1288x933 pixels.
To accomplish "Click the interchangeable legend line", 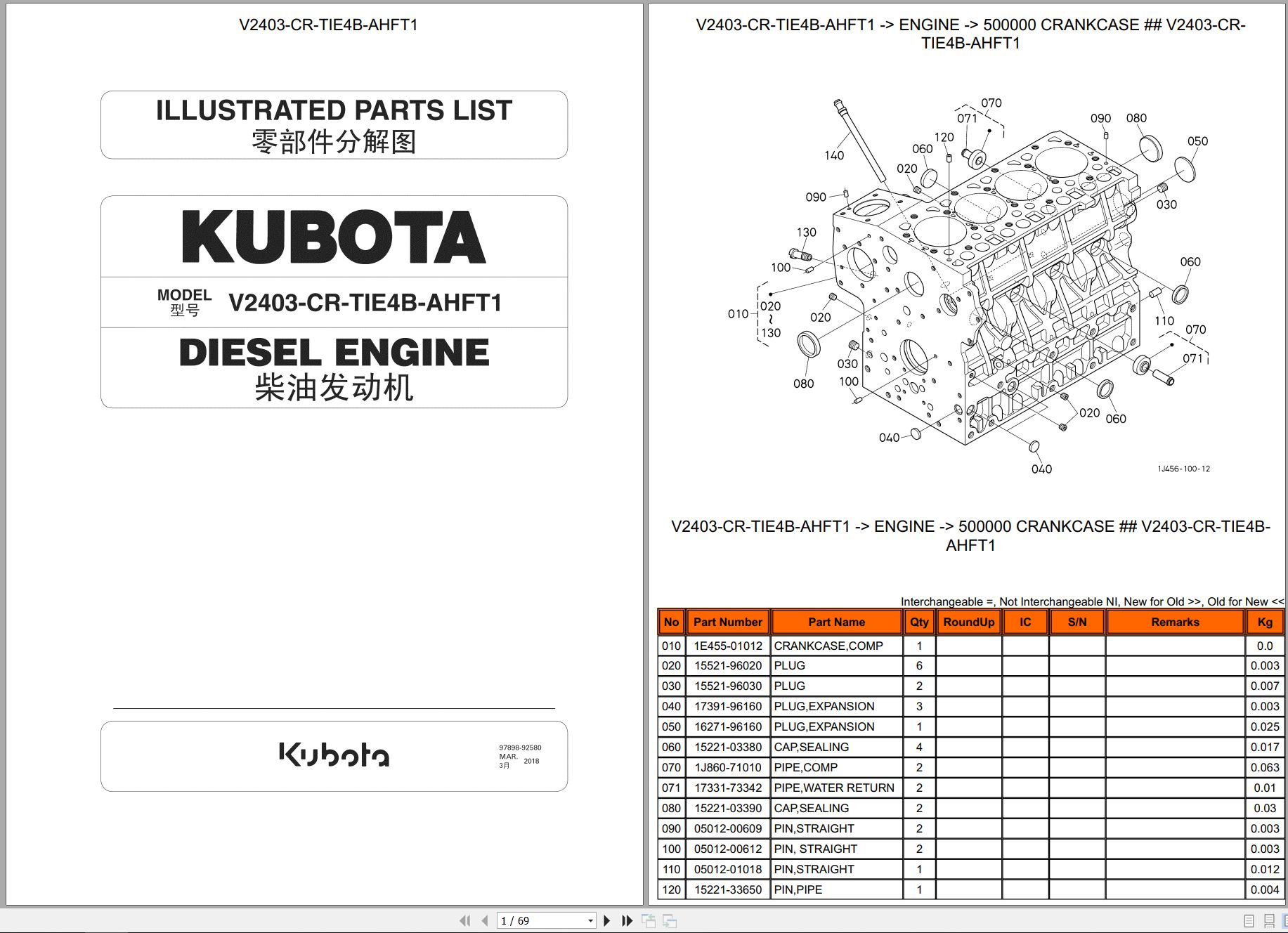I will pyautogui.click(x=1092, y=601).
